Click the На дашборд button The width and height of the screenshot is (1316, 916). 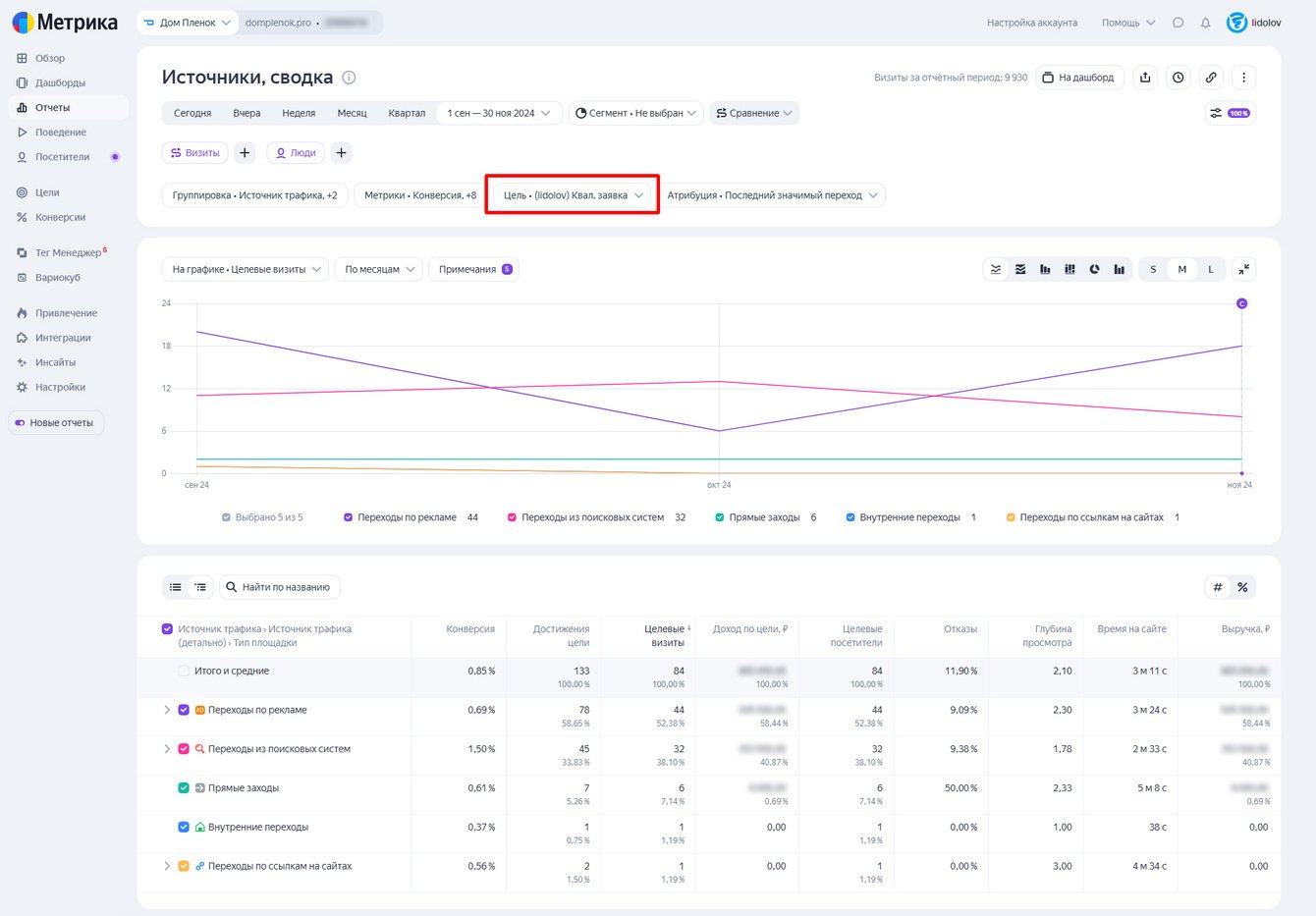coord(1078,78)
